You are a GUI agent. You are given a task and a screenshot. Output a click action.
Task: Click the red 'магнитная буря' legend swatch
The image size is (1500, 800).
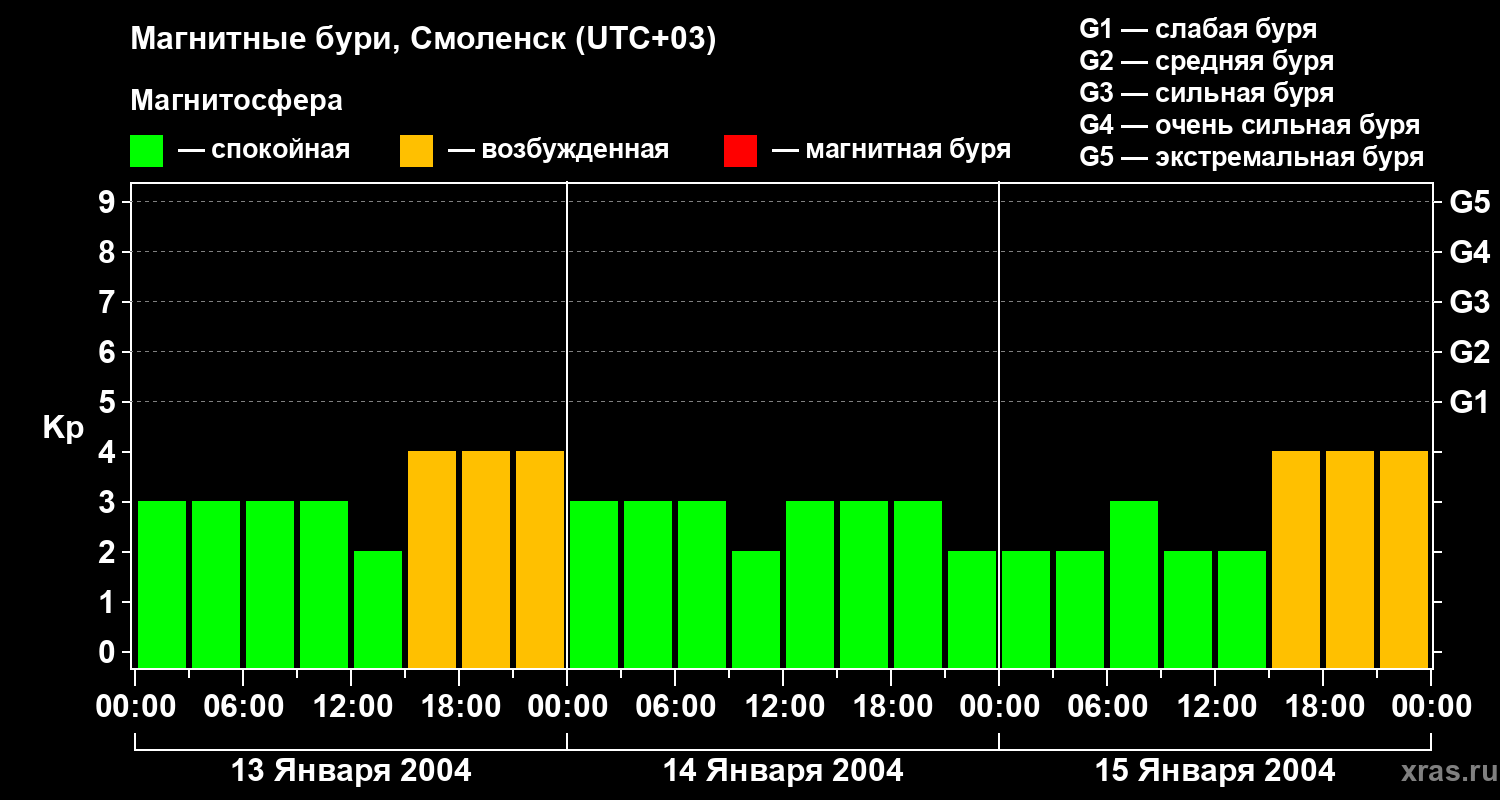[x=740, y=151]
